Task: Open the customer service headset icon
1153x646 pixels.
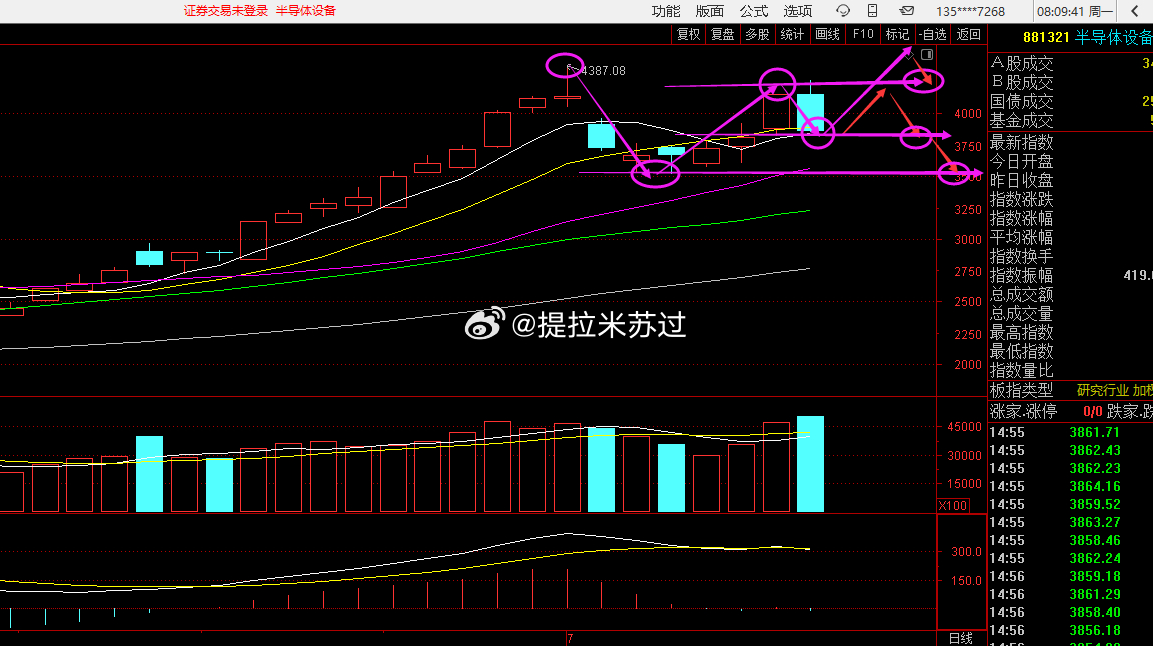Action: click(x=843, y=10)
